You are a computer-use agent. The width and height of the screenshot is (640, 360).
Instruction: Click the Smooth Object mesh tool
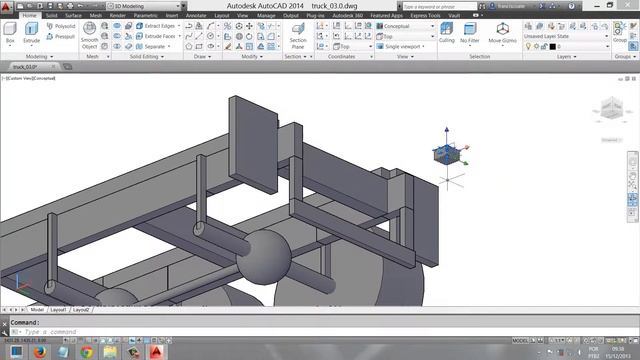pyautogui.click(x=89, y=36)
